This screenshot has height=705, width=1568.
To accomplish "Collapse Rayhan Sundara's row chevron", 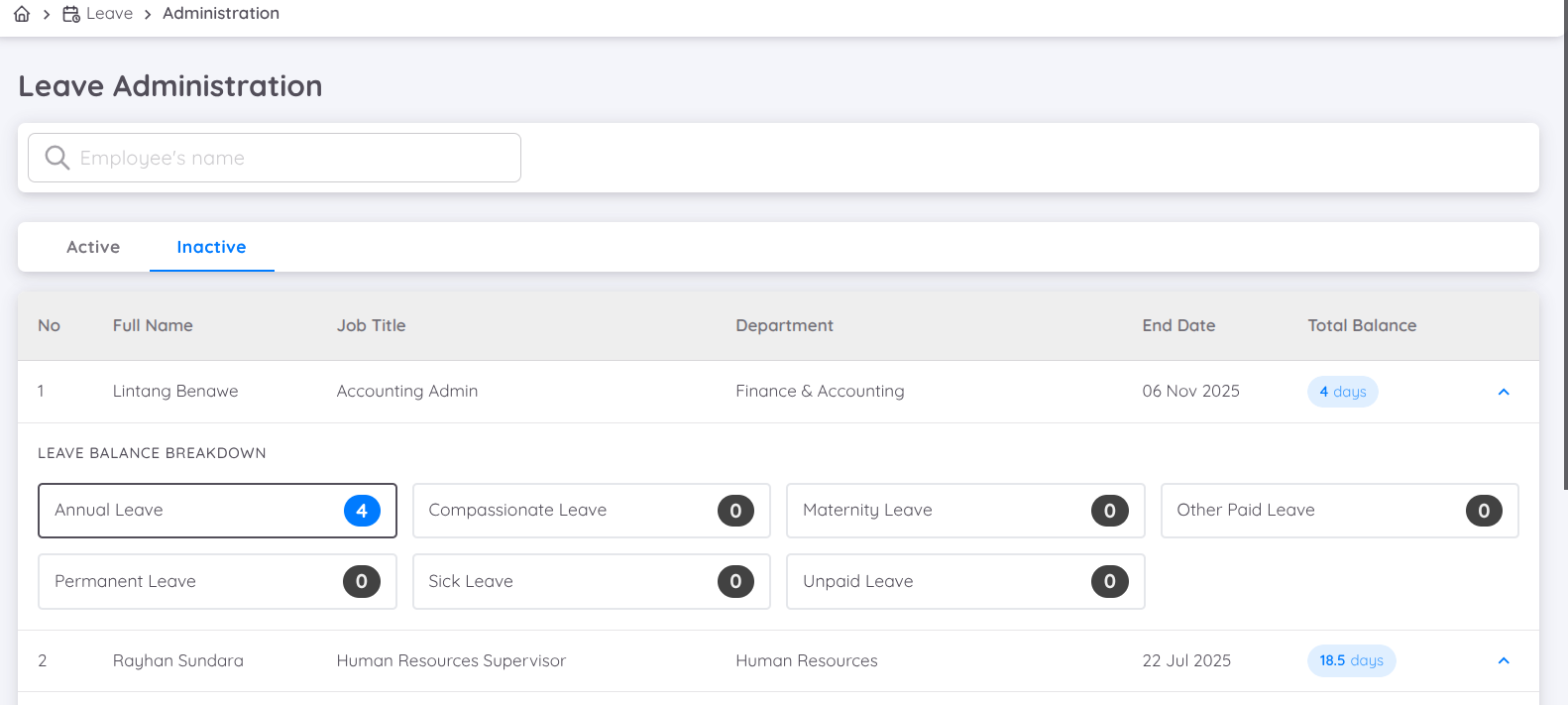I will pos(1504,660).
